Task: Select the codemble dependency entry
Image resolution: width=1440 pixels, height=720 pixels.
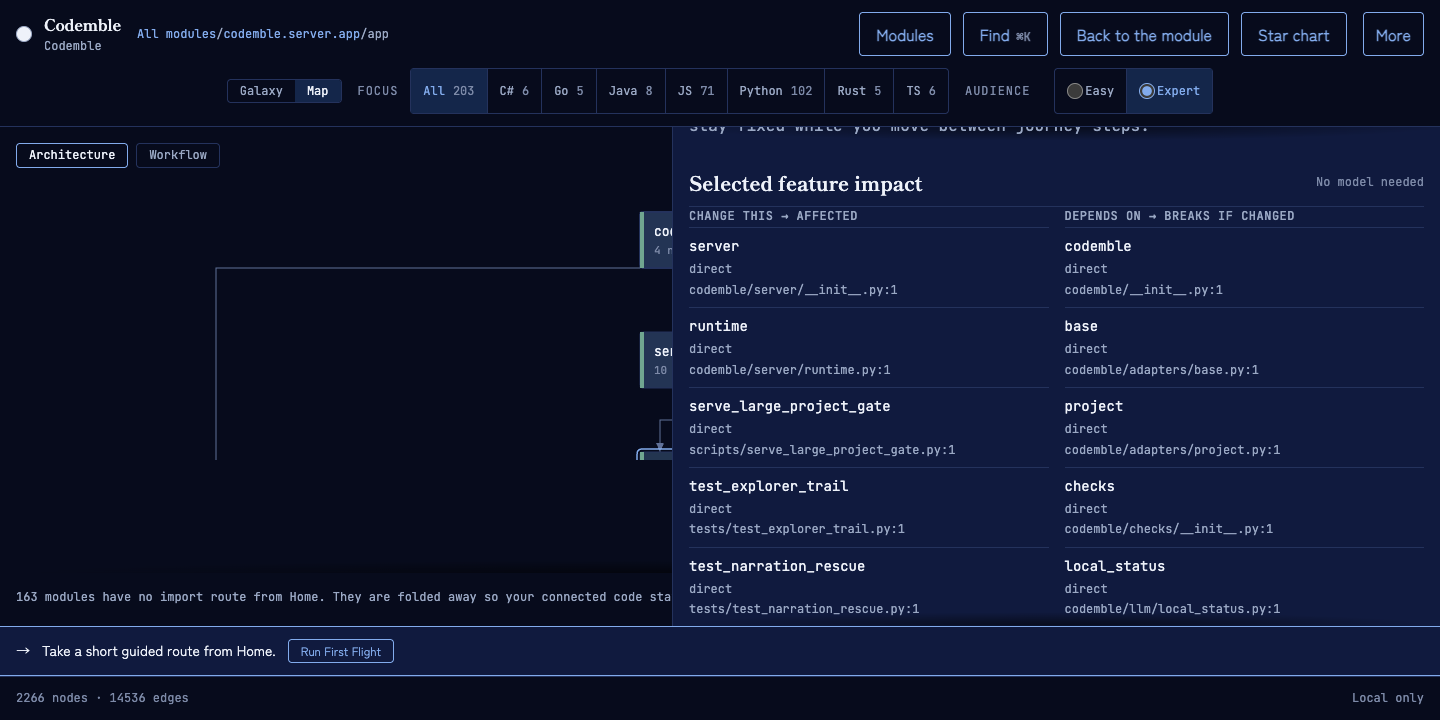Action: (1244, 267)
